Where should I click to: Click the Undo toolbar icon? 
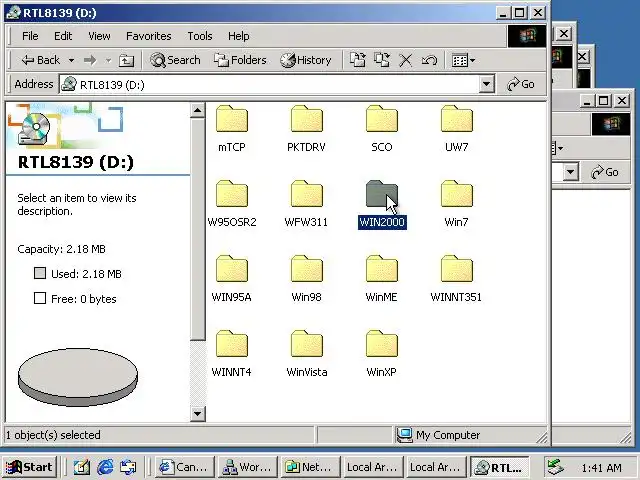tap(429, 60)
